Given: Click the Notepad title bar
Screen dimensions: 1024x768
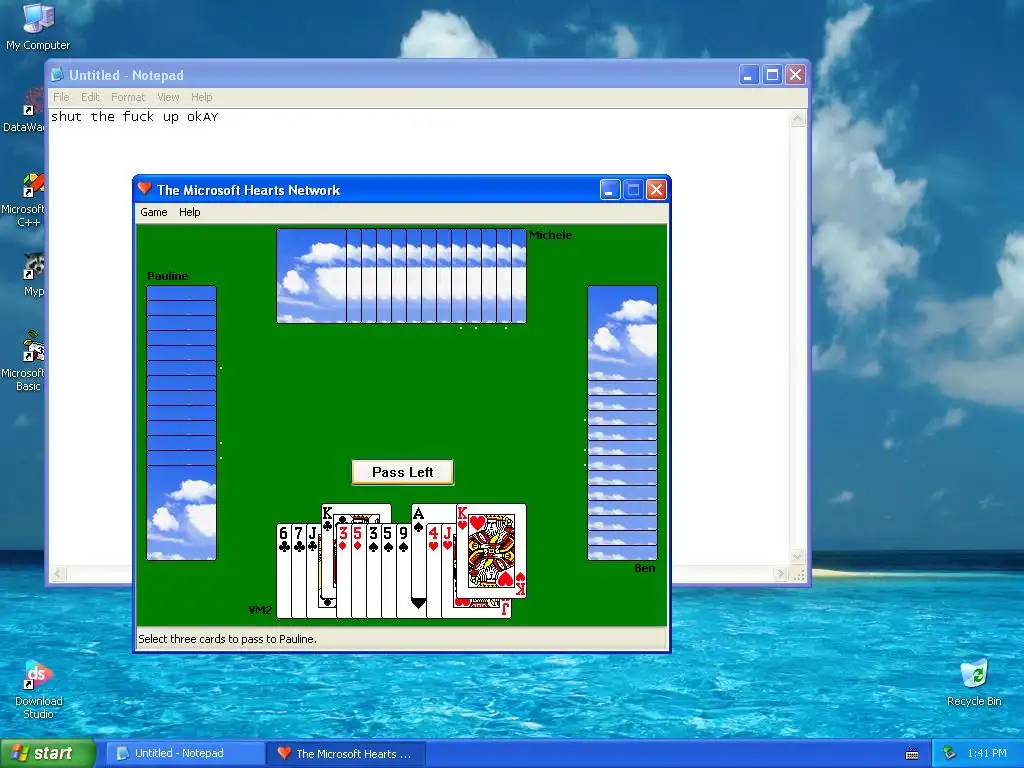Looking at the screenshot, I should click(428, 75).
